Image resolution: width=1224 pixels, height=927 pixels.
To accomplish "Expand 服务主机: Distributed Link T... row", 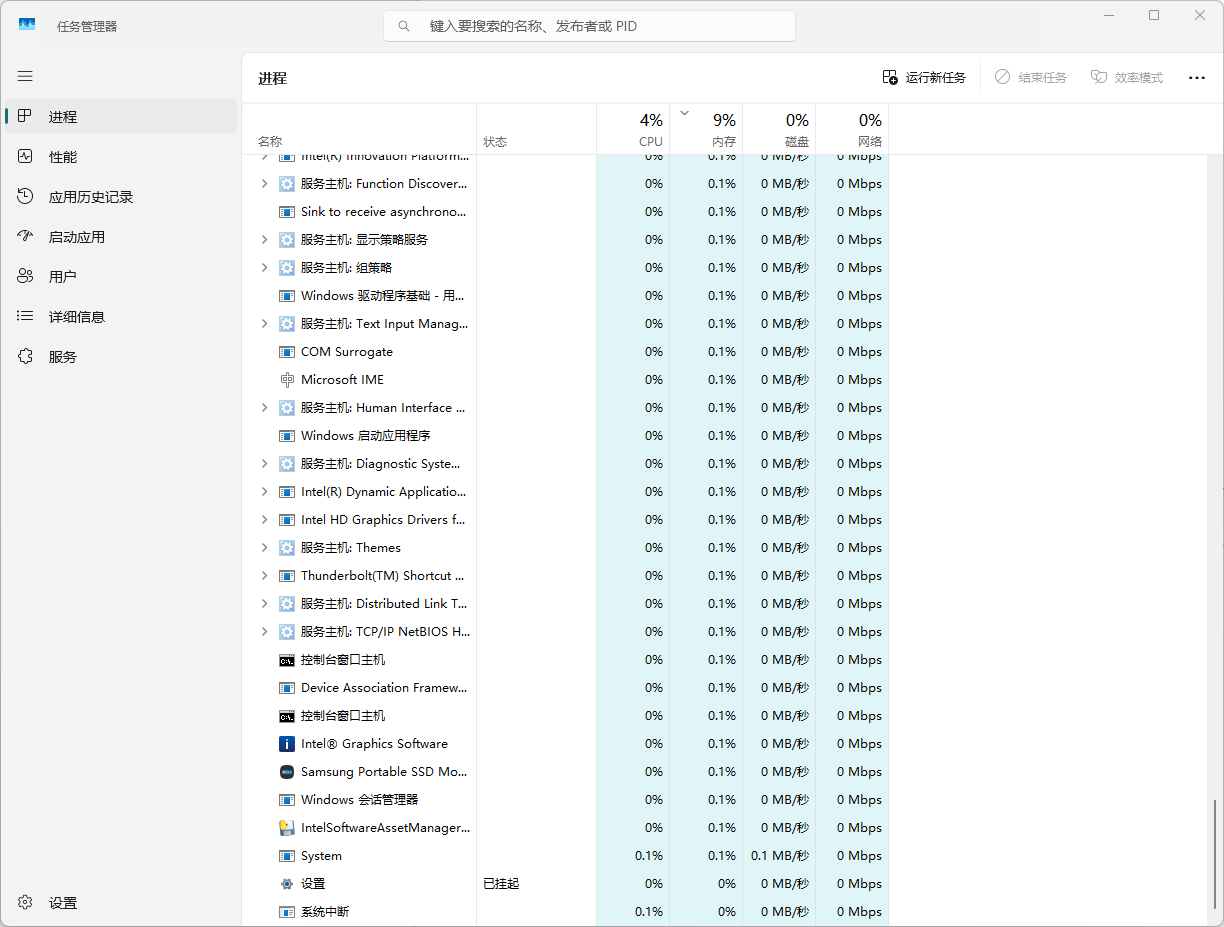I will pos(264,604).
